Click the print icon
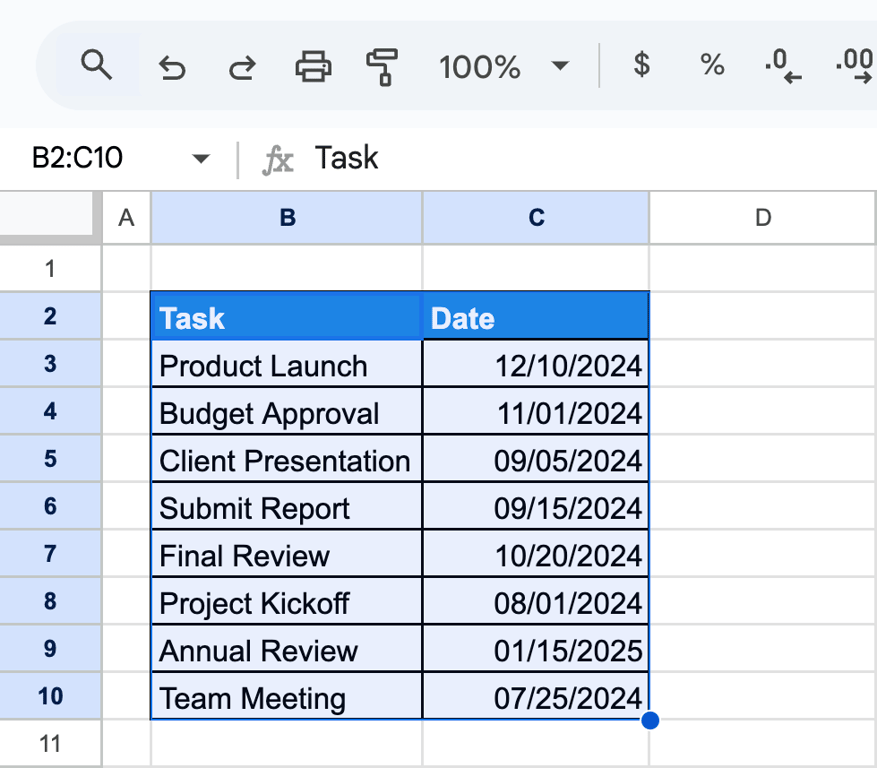The height and width of the screenshot is (768, 877). (x=313, y=67)
